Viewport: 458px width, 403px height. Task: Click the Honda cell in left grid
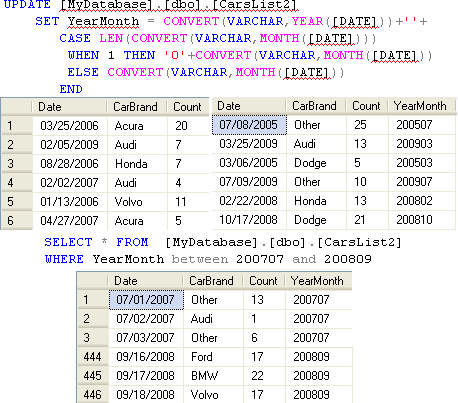click(x=137, y=164)
